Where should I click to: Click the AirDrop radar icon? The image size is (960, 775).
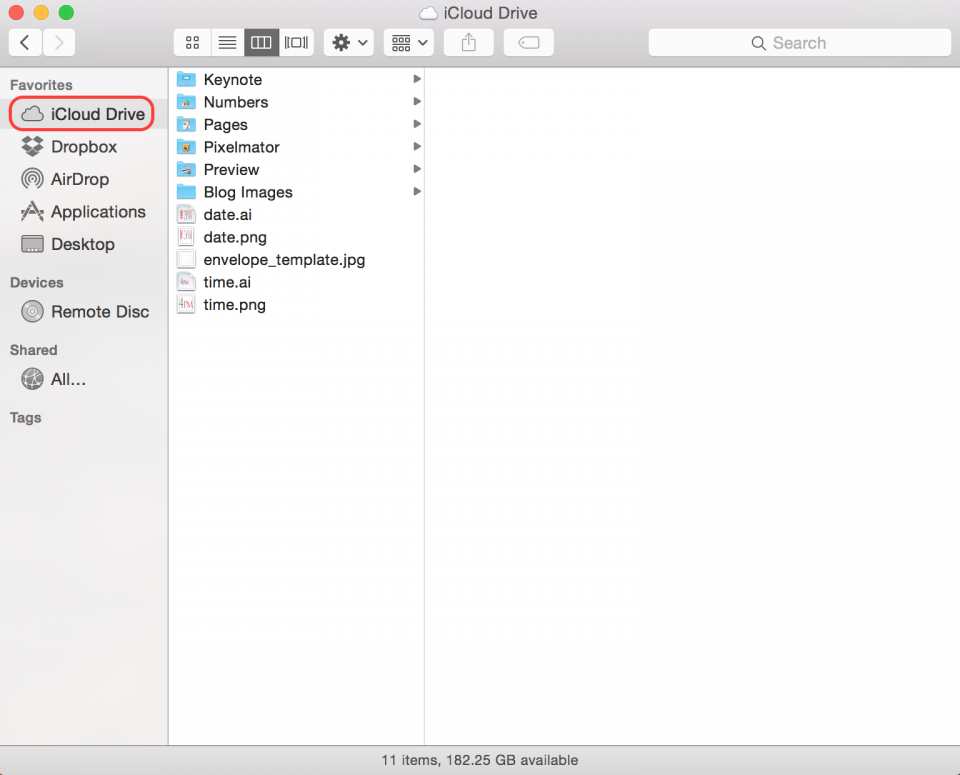32,179
